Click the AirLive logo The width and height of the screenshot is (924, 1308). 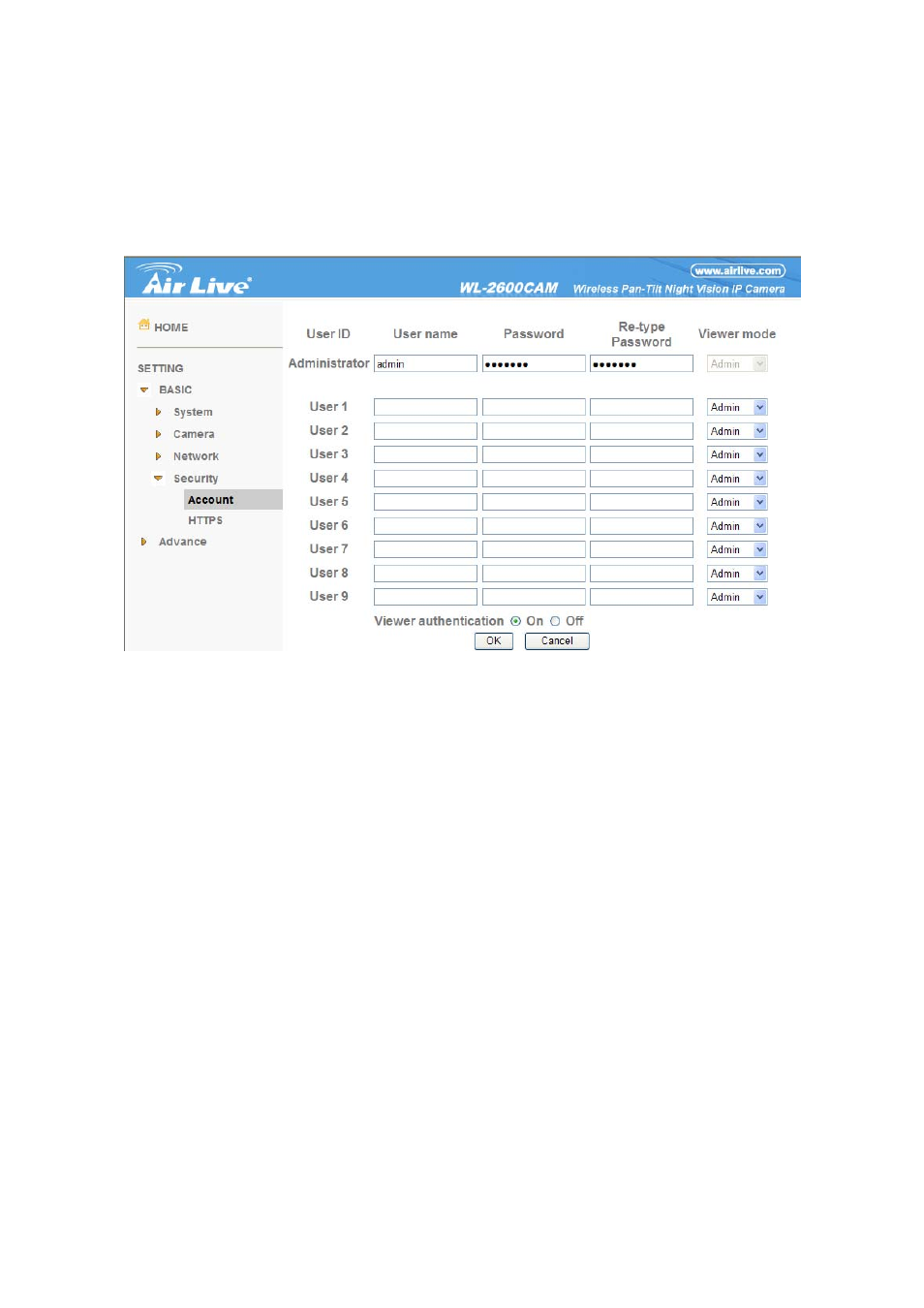(x=195, y=278)
